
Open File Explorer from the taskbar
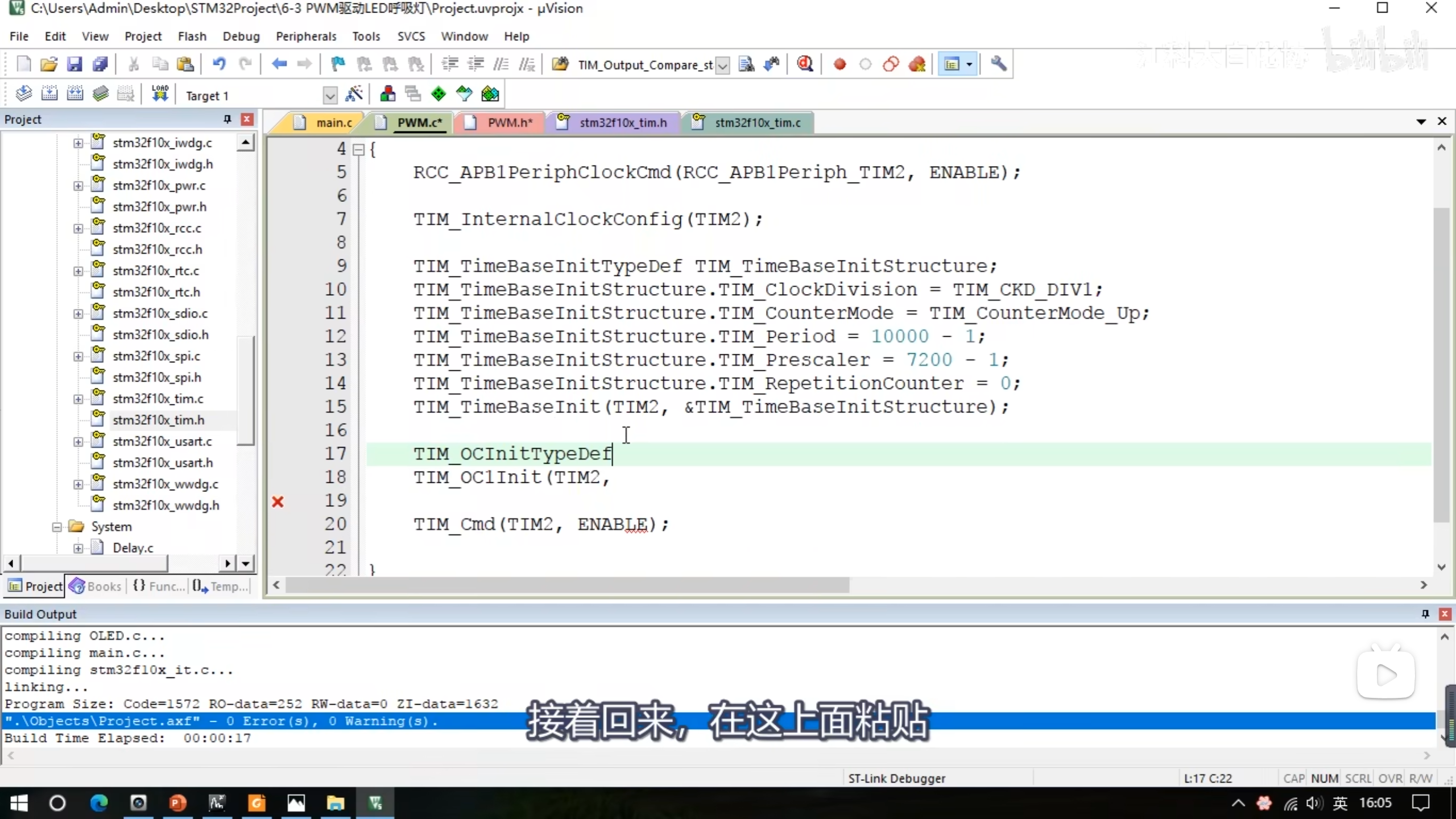(x=335, y=803)
